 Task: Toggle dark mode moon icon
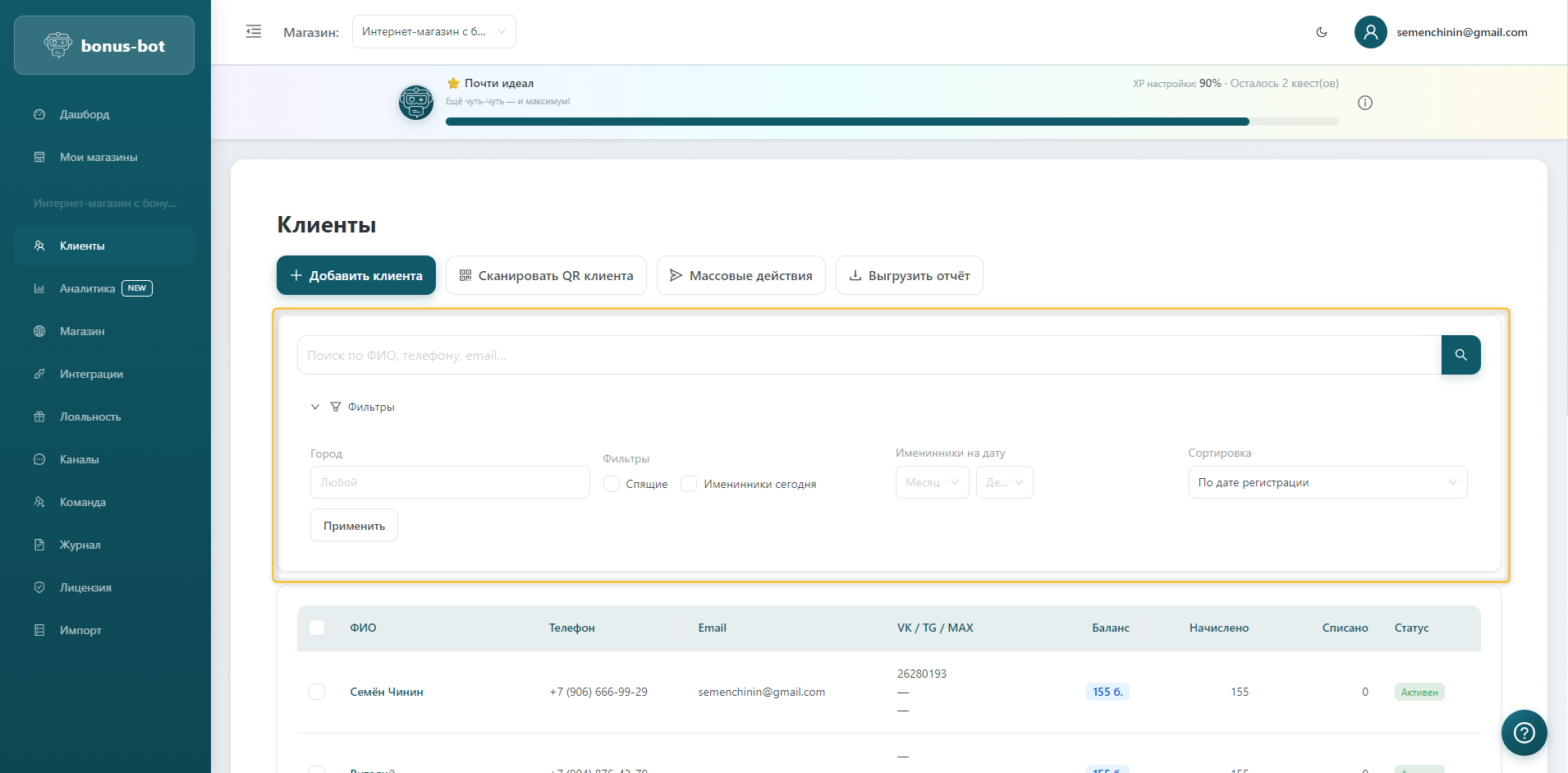tap(1322, 32)
